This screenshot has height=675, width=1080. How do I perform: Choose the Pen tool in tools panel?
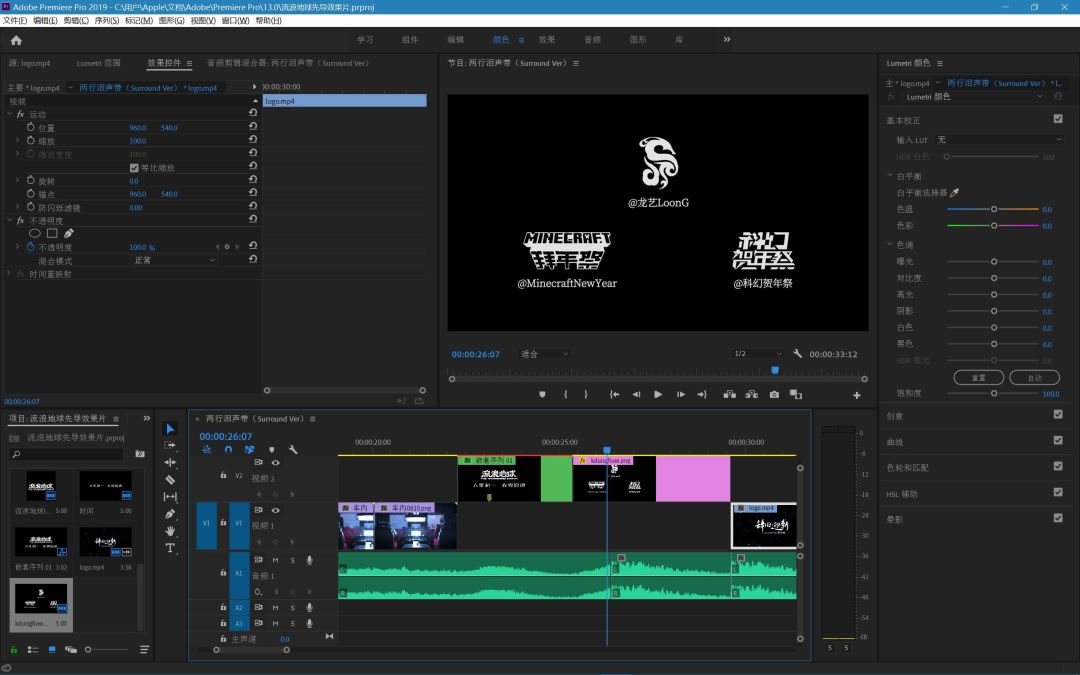pos(170,514)
